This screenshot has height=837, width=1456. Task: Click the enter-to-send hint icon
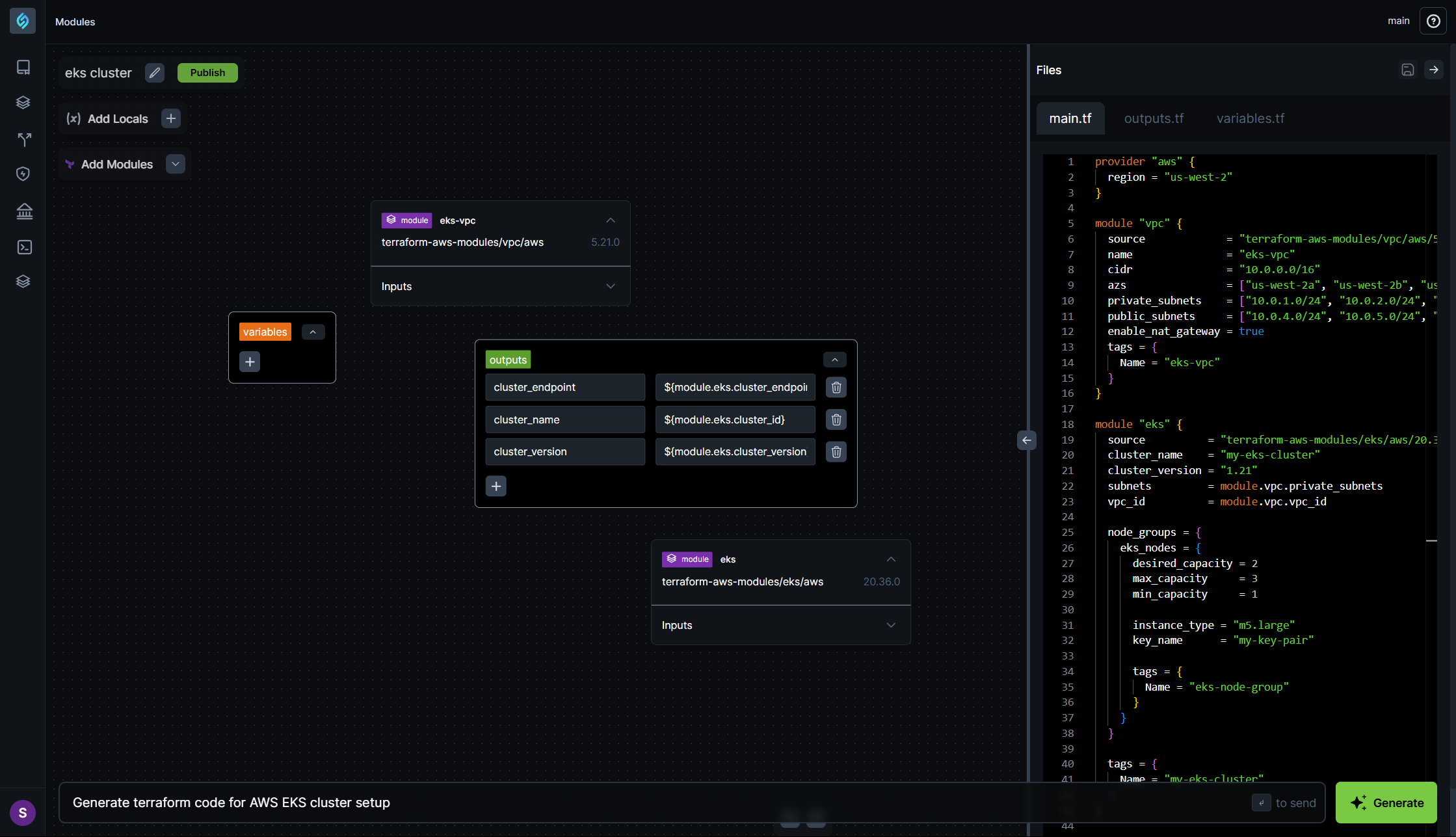click(x=1262, y=803)
